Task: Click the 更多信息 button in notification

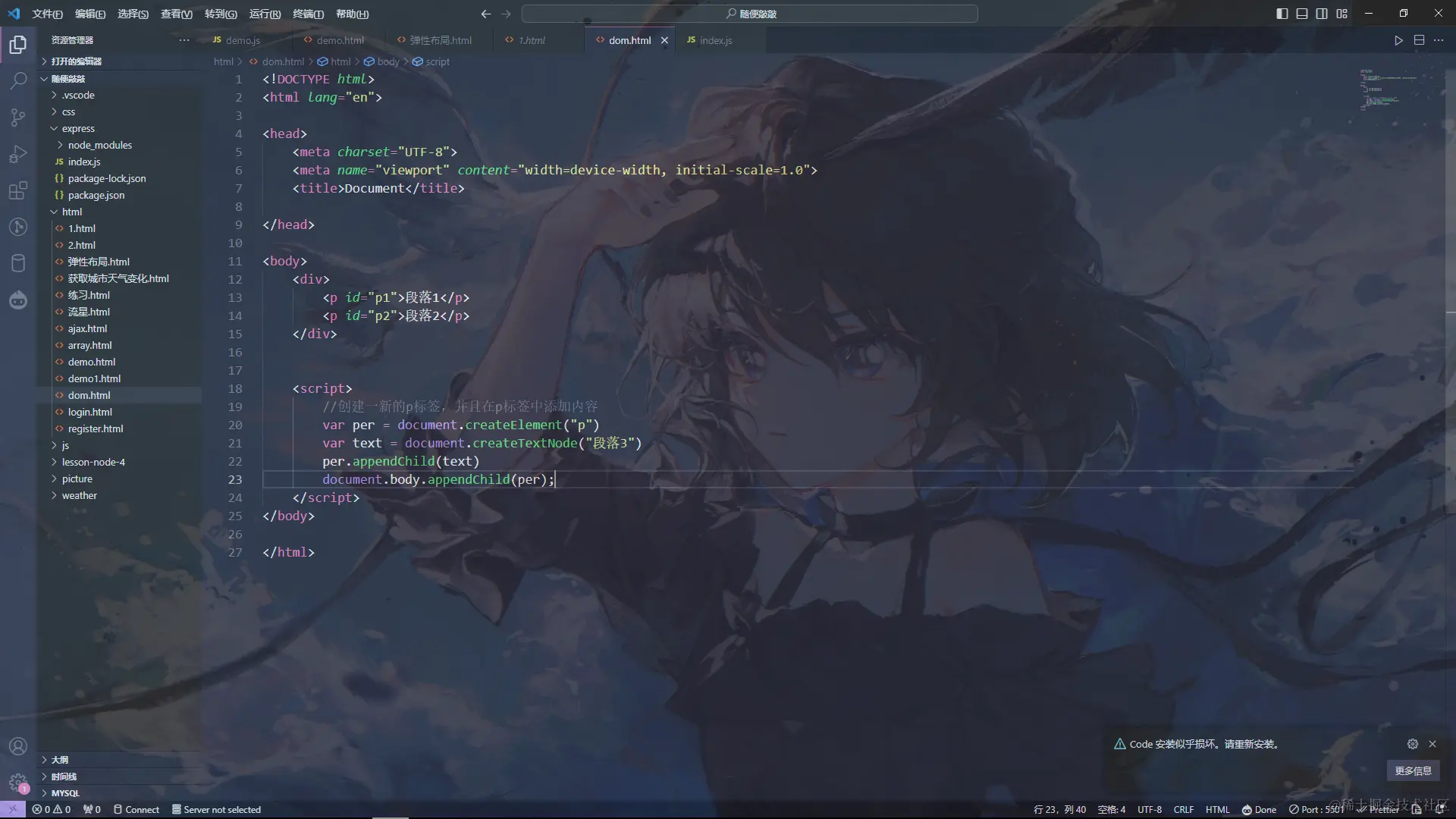Action: click(x=1413, y=770)
